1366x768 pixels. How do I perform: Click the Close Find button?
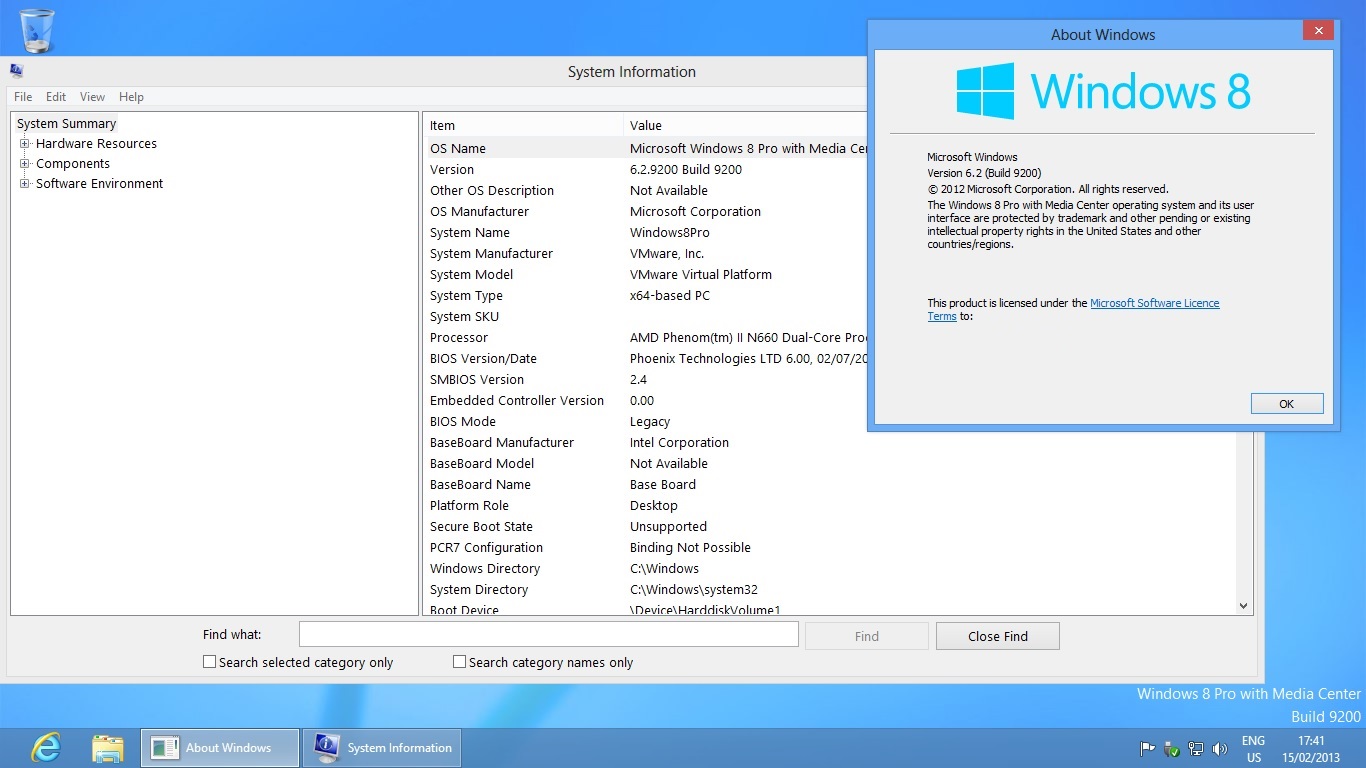point(998,636)
